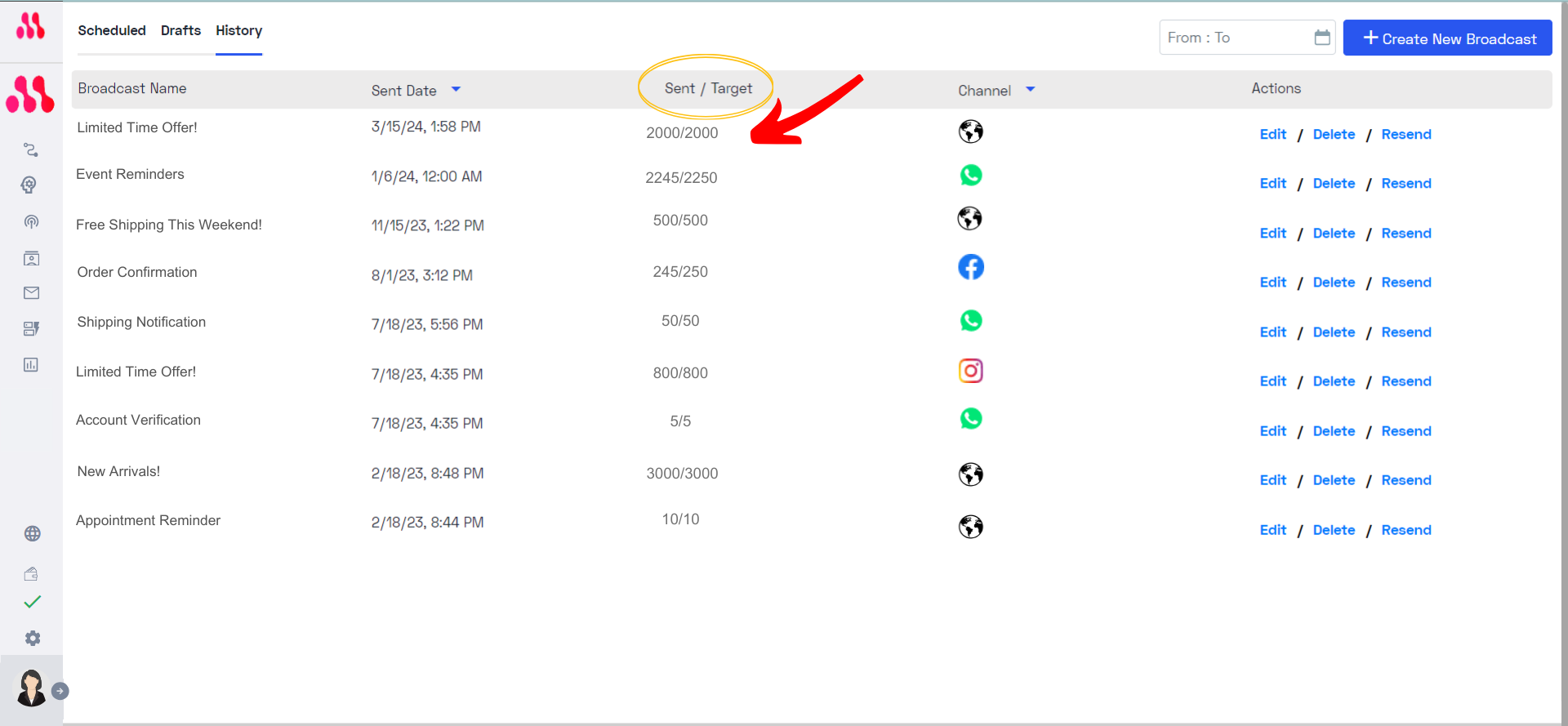Select the Account Verification broadcast name
Viewport: 1568px width, 726px height.
pos(138,420)
